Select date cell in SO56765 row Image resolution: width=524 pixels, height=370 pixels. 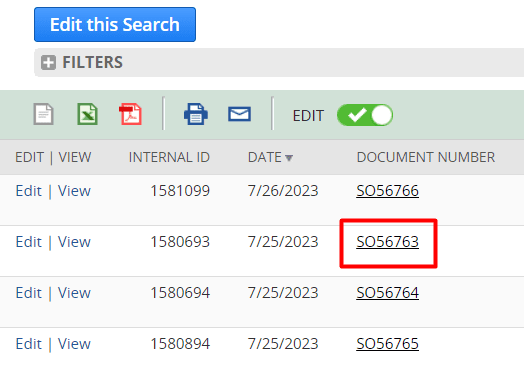pyautogui.click(x=283, y=344)
